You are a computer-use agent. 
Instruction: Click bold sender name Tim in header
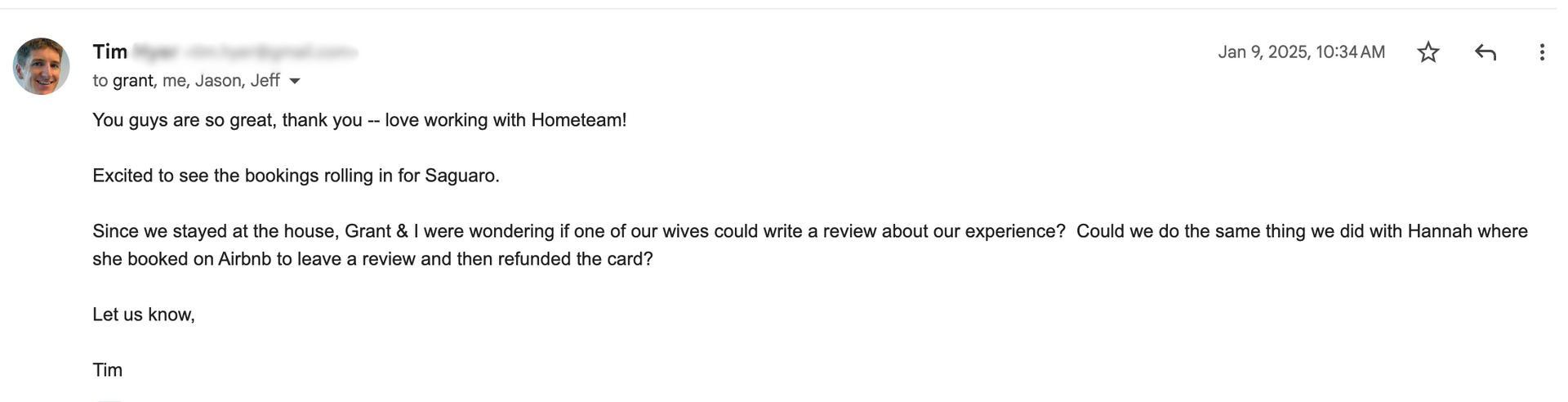[x=109, y=51]
